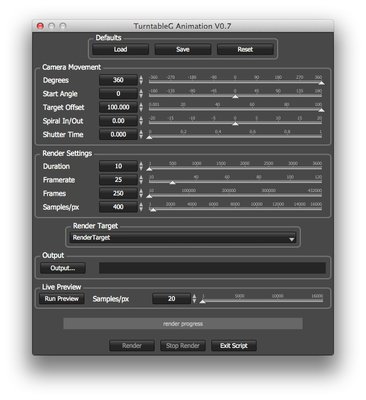Click the Load defaults button
The height and width of the screenshot is (400, 366).
(x=120, y=49)
